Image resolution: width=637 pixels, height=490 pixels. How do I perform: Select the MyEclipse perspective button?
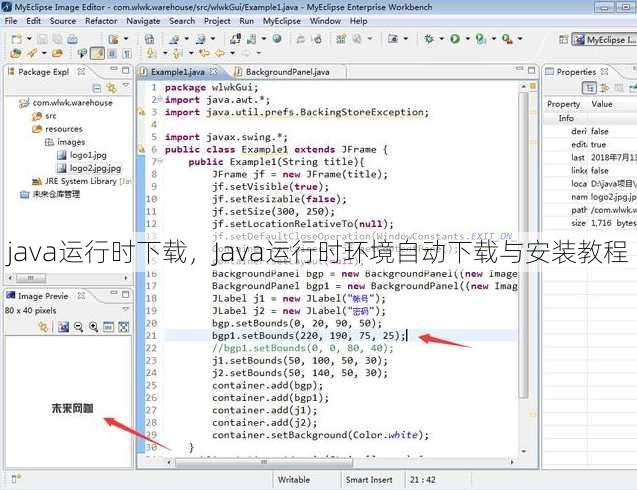point(604,40)
